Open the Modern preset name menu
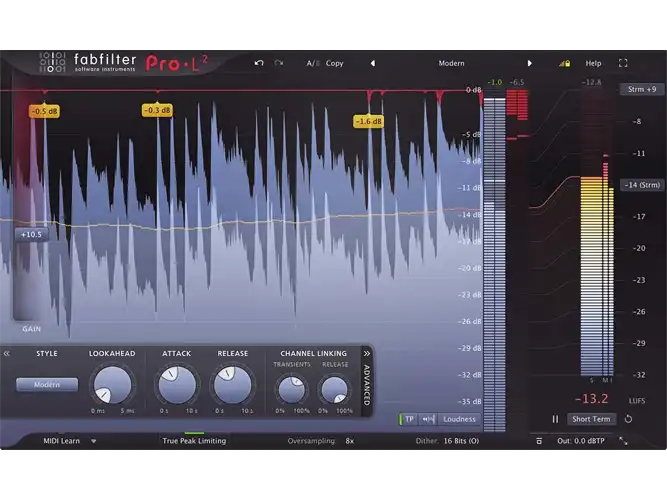This screenshot has width=667, height=500. click(451, 63)
